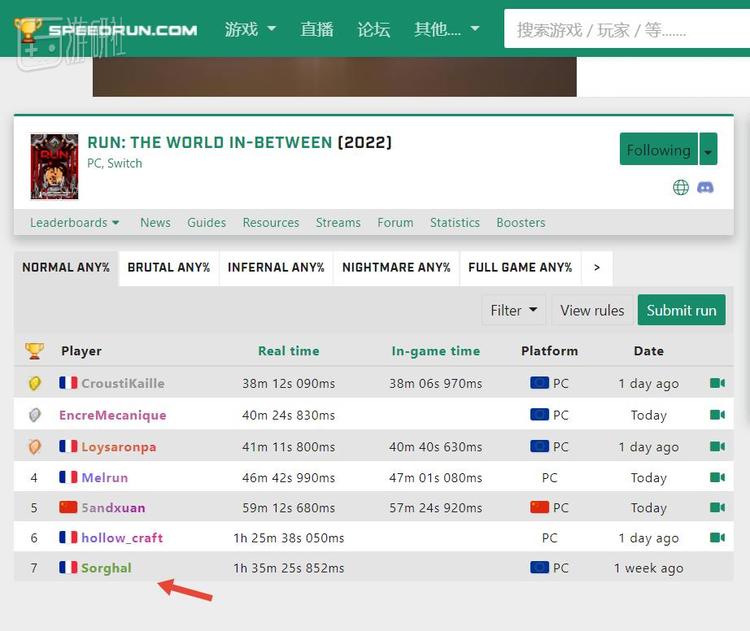Open the Boosters link
This screenshot has height=631, width=750.
coord(521,222)
